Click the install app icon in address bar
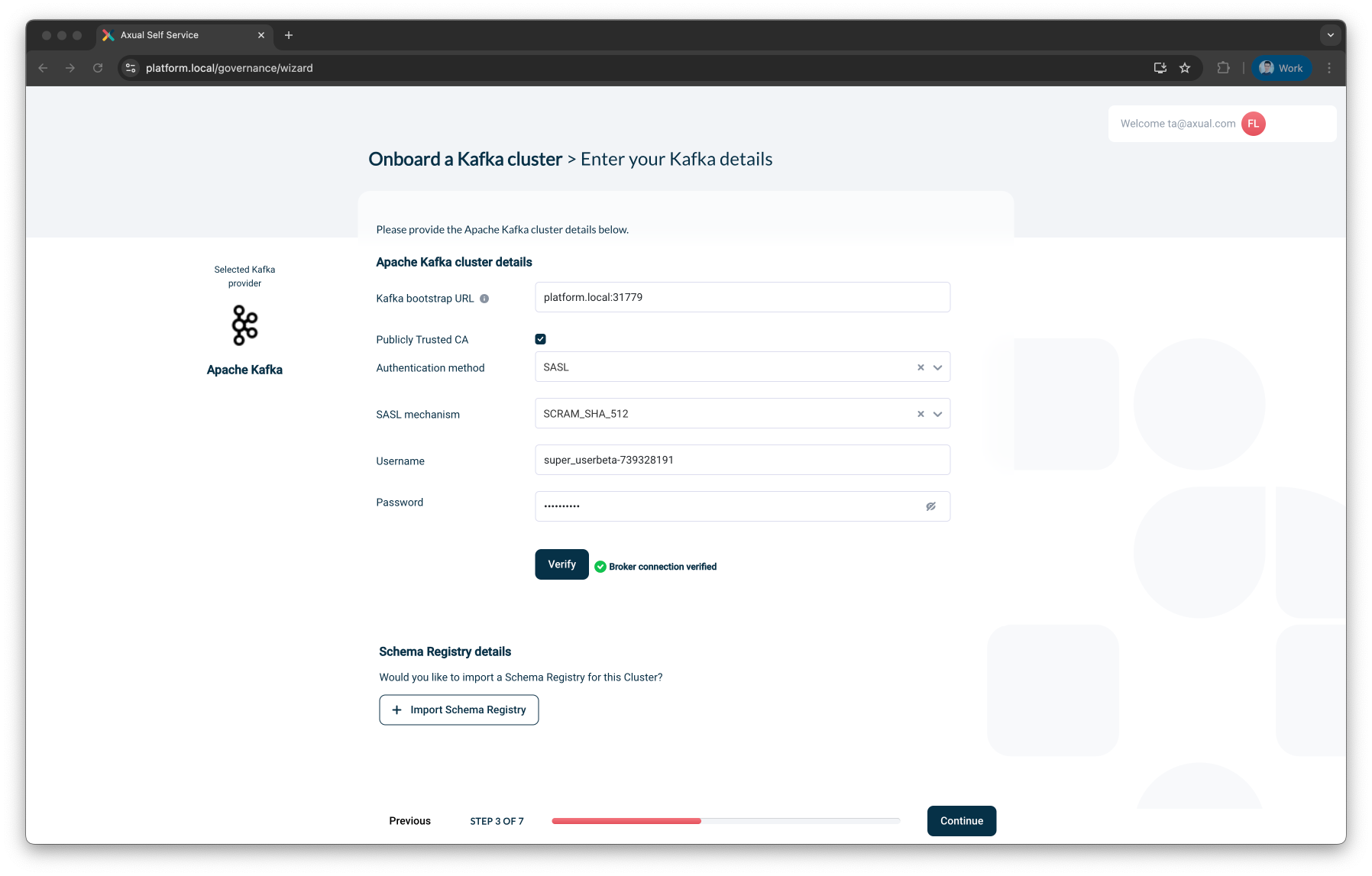This screenshot has width=1372, height=876. (1160, 68)
